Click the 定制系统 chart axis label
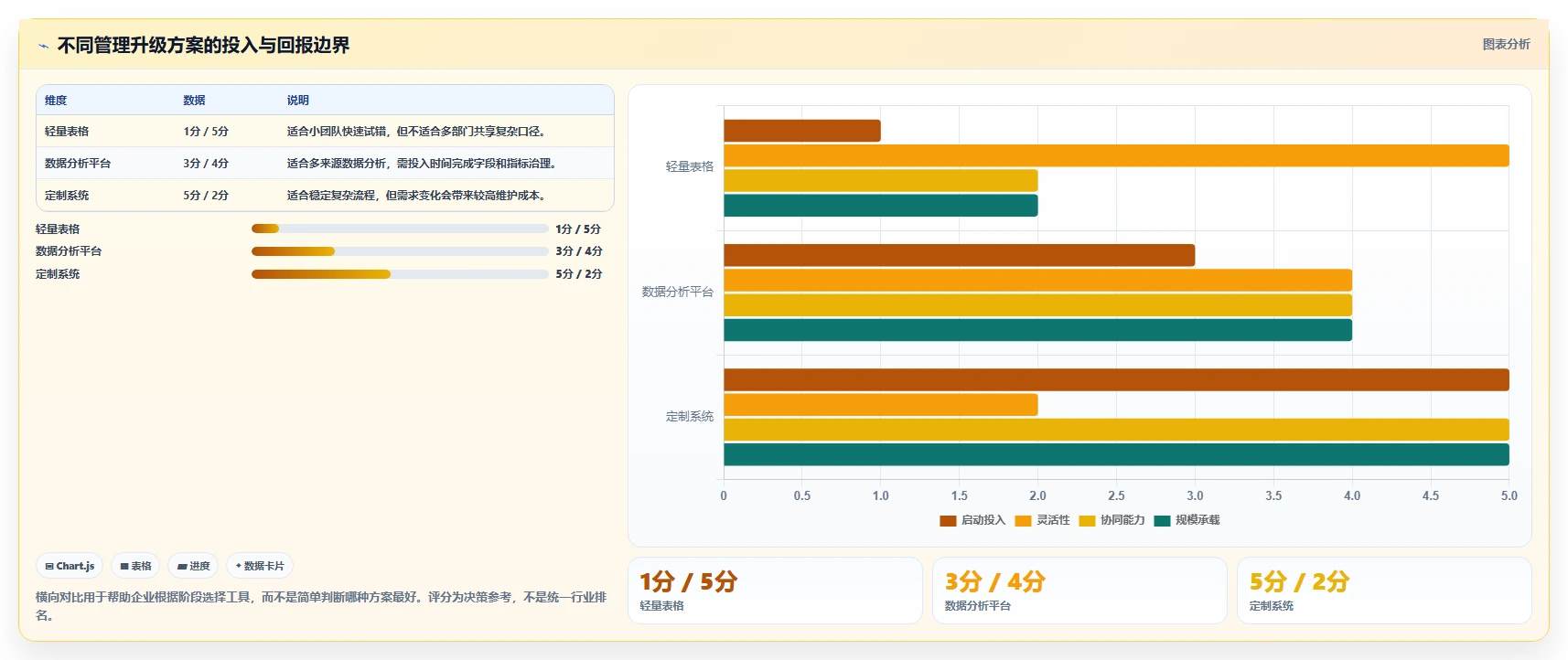 point(690,417)
